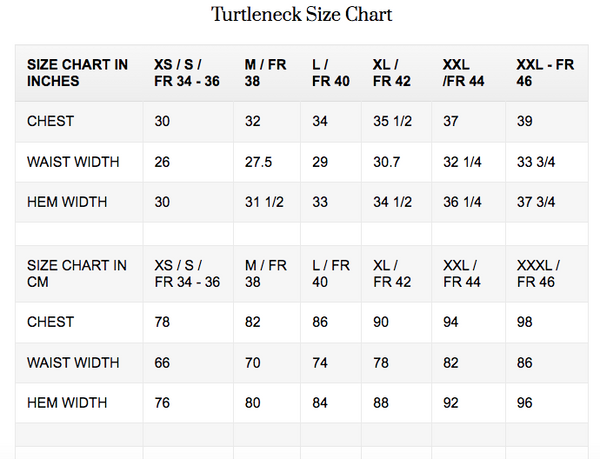Click the waist width value "27.5"
Viewport: 600px width, 459px height.
[x=259, y=162]
